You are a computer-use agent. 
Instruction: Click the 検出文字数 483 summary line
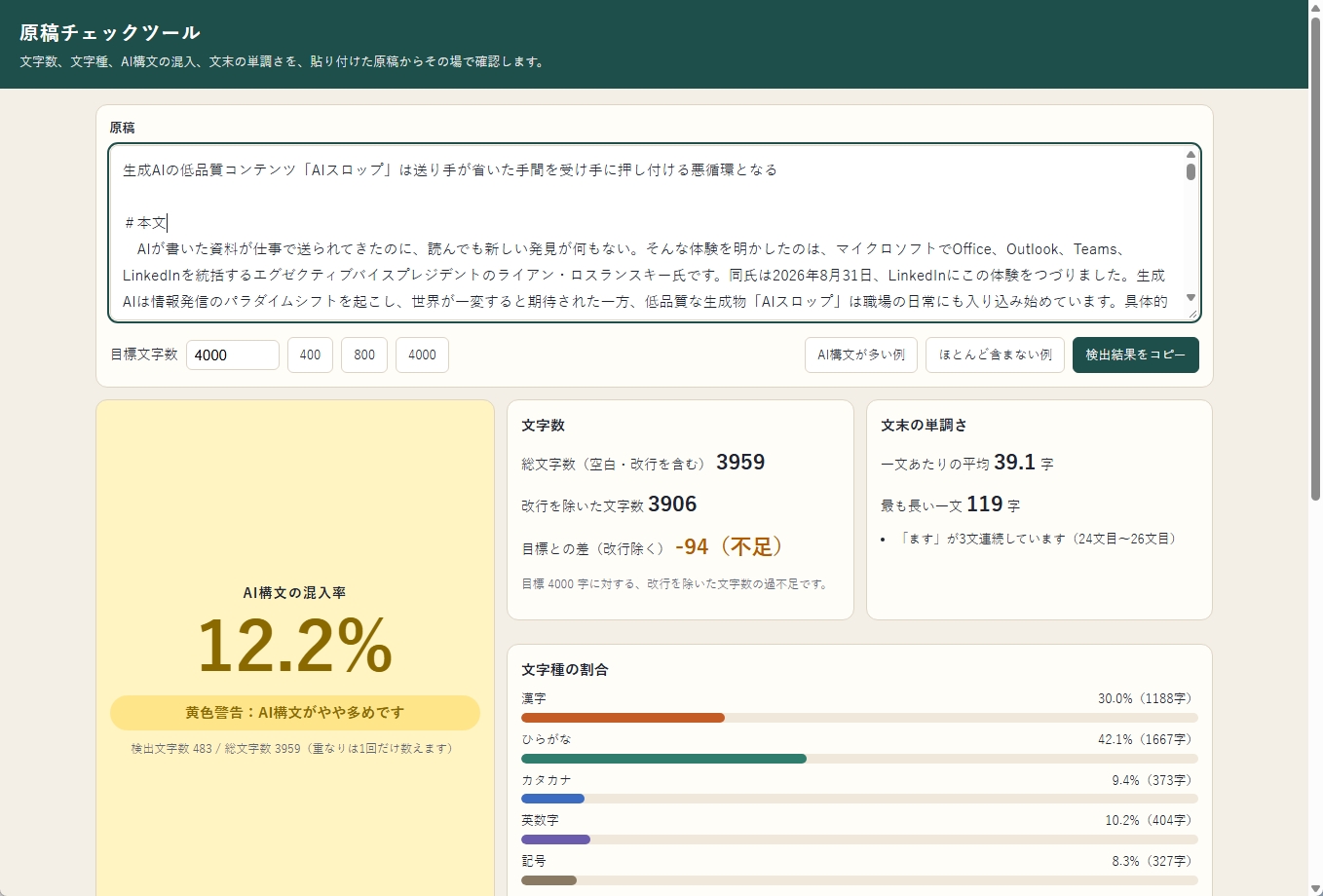click(x=295, y=749)
